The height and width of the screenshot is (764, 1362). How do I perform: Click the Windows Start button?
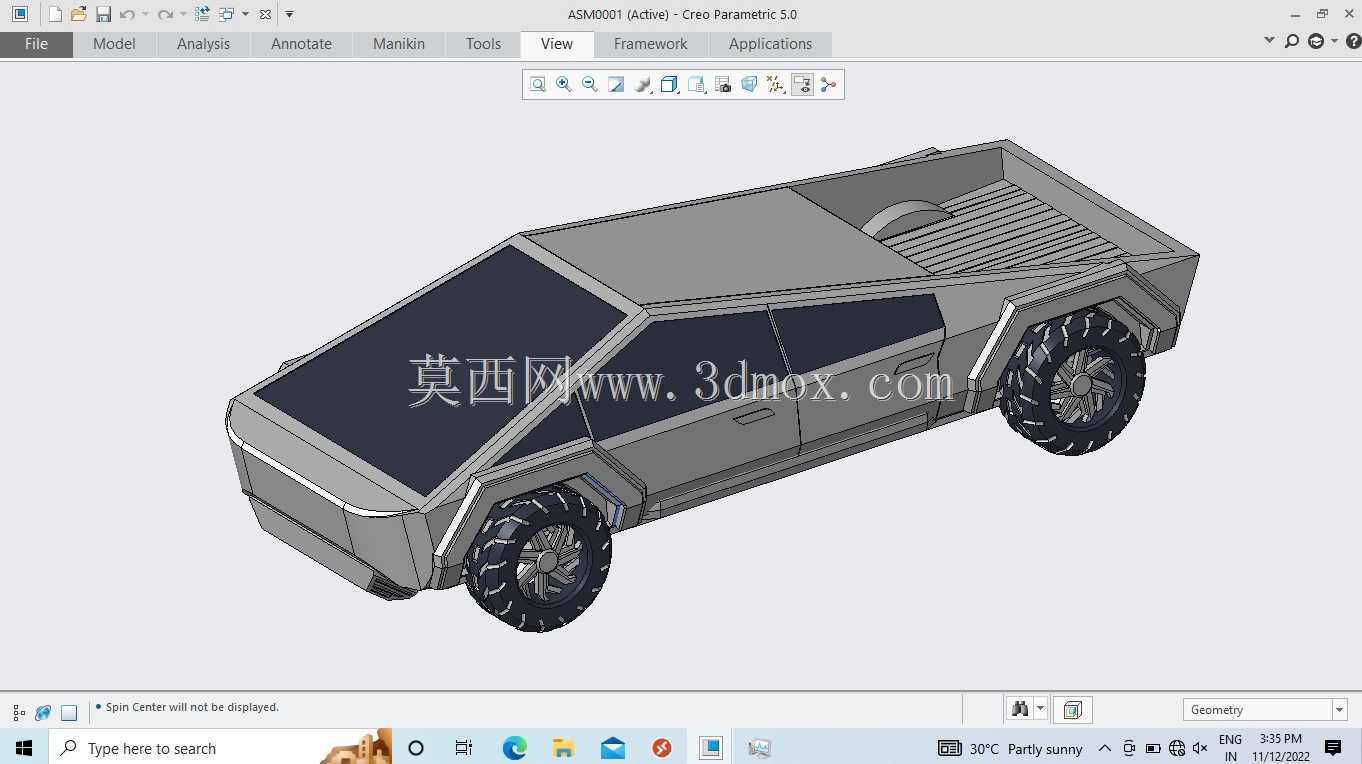pyautogui.click(x=24, y=748)
